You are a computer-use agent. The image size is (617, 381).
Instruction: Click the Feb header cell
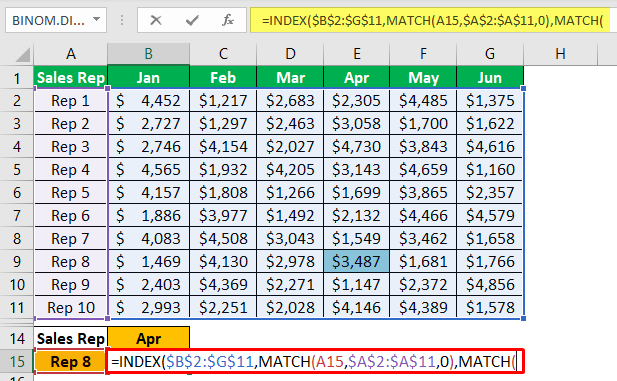pos(223,78)
